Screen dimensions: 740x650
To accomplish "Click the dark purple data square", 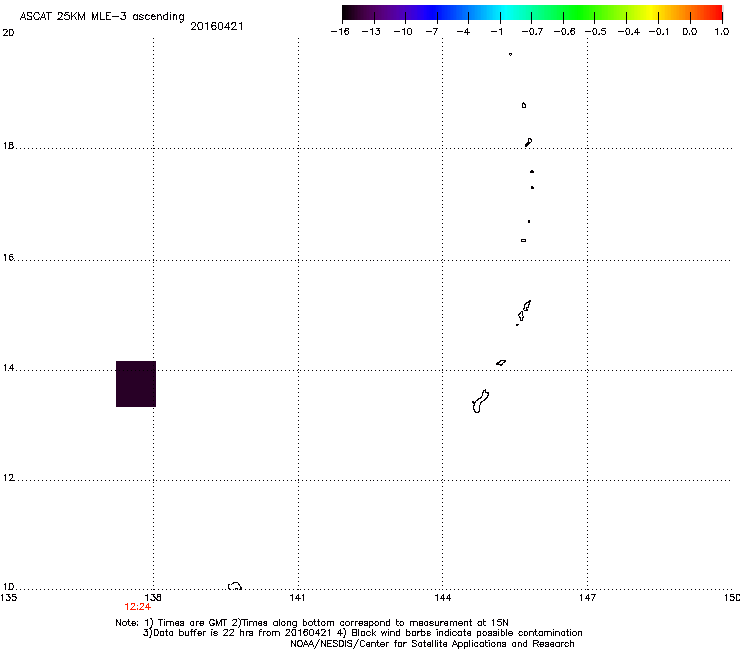I will coord(136,384).
